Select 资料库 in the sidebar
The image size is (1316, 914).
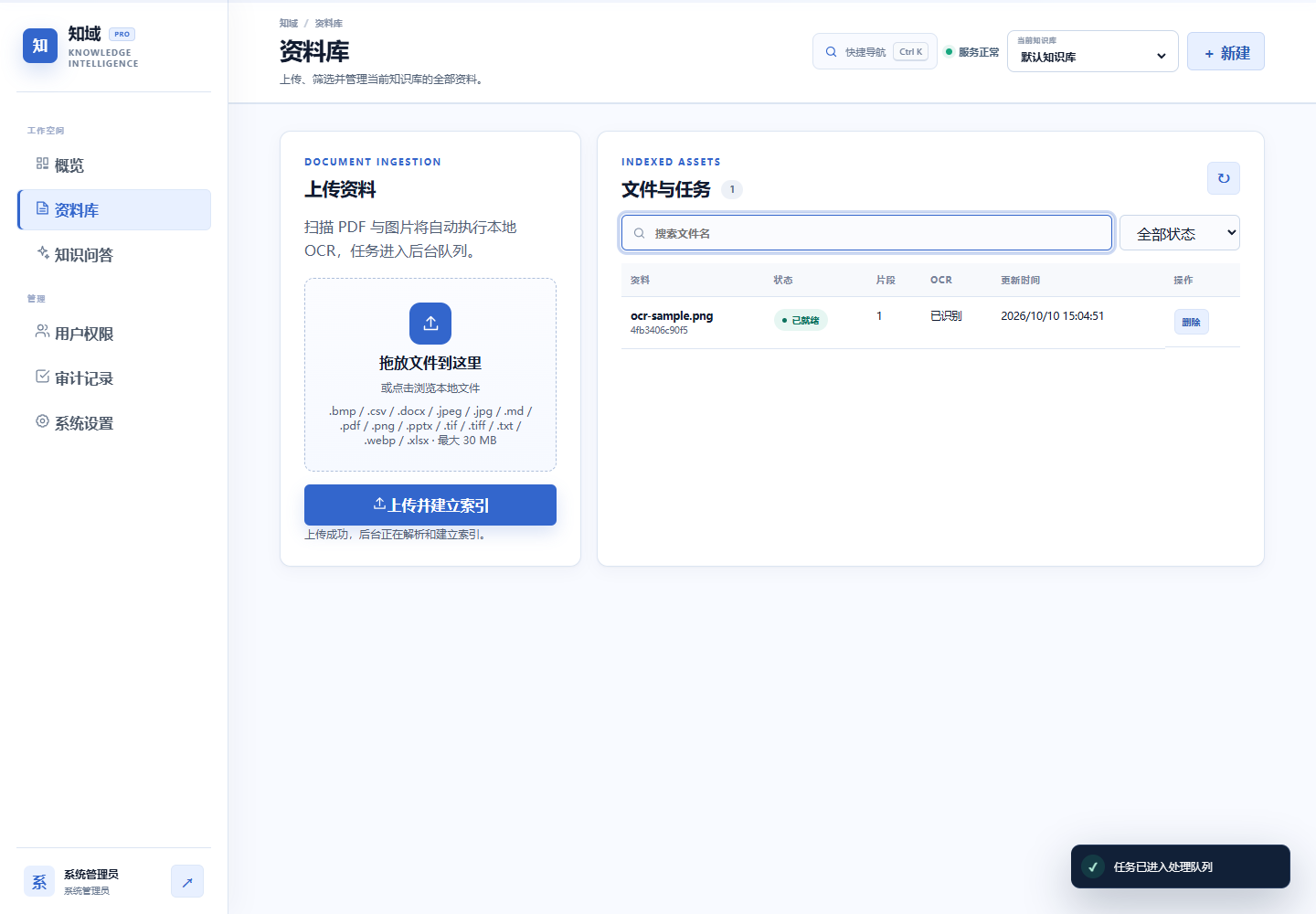coord(114,210)
